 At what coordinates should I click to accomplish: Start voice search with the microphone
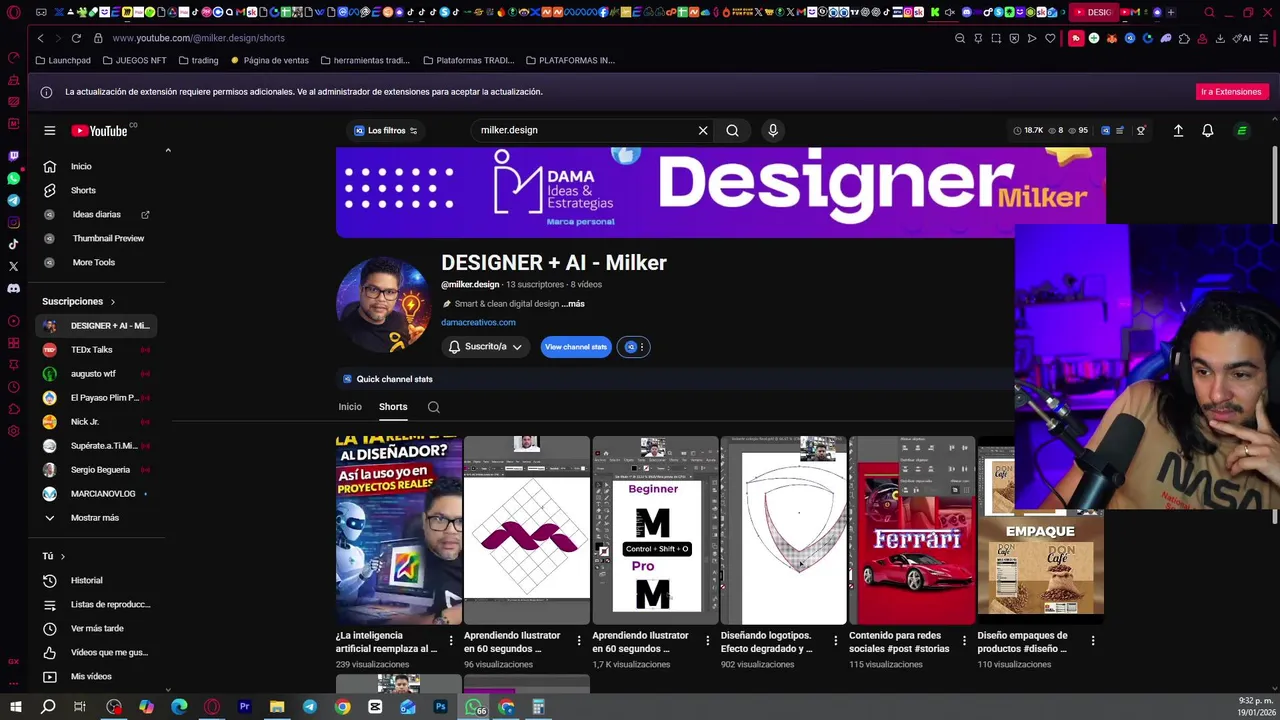coord(772,130)
